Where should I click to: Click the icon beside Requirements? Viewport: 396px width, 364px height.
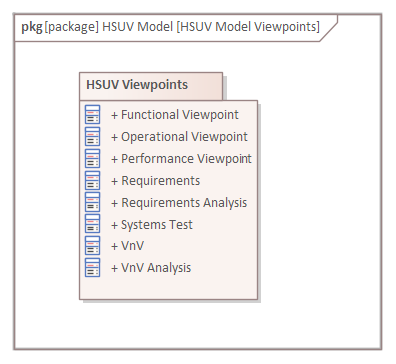(x=92, y=180)
